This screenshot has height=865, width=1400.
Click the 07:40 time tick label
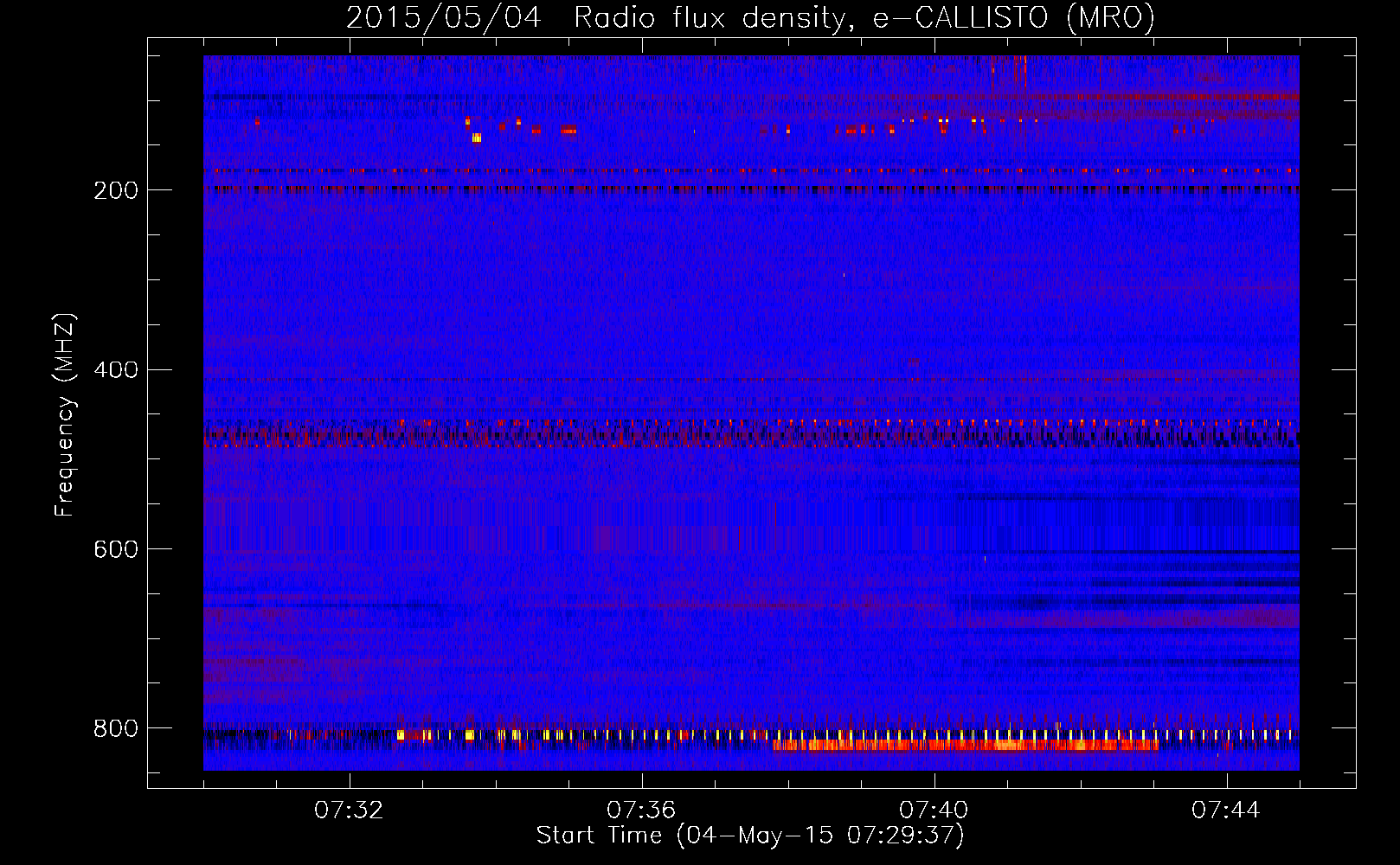[x=934, y=811]
